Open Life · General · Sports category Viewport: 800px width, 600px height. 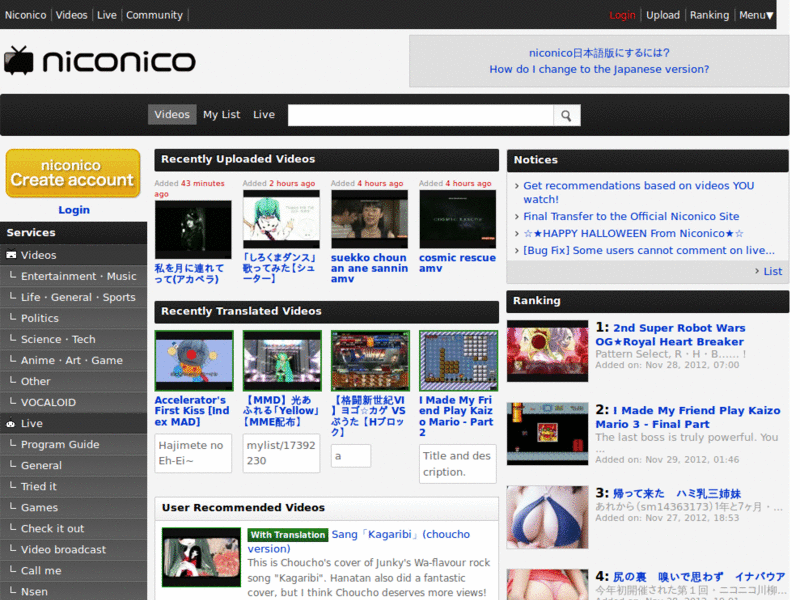coord(73,297)
